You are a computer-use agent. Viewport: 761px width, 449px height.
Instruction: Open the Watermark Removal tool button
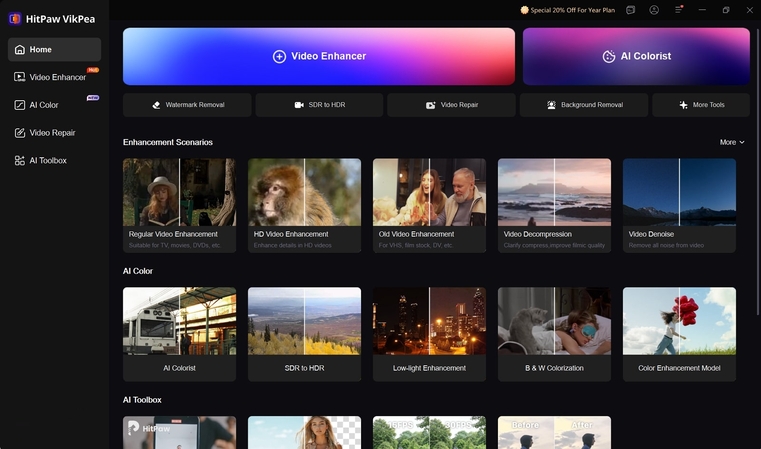click(187, 105)
